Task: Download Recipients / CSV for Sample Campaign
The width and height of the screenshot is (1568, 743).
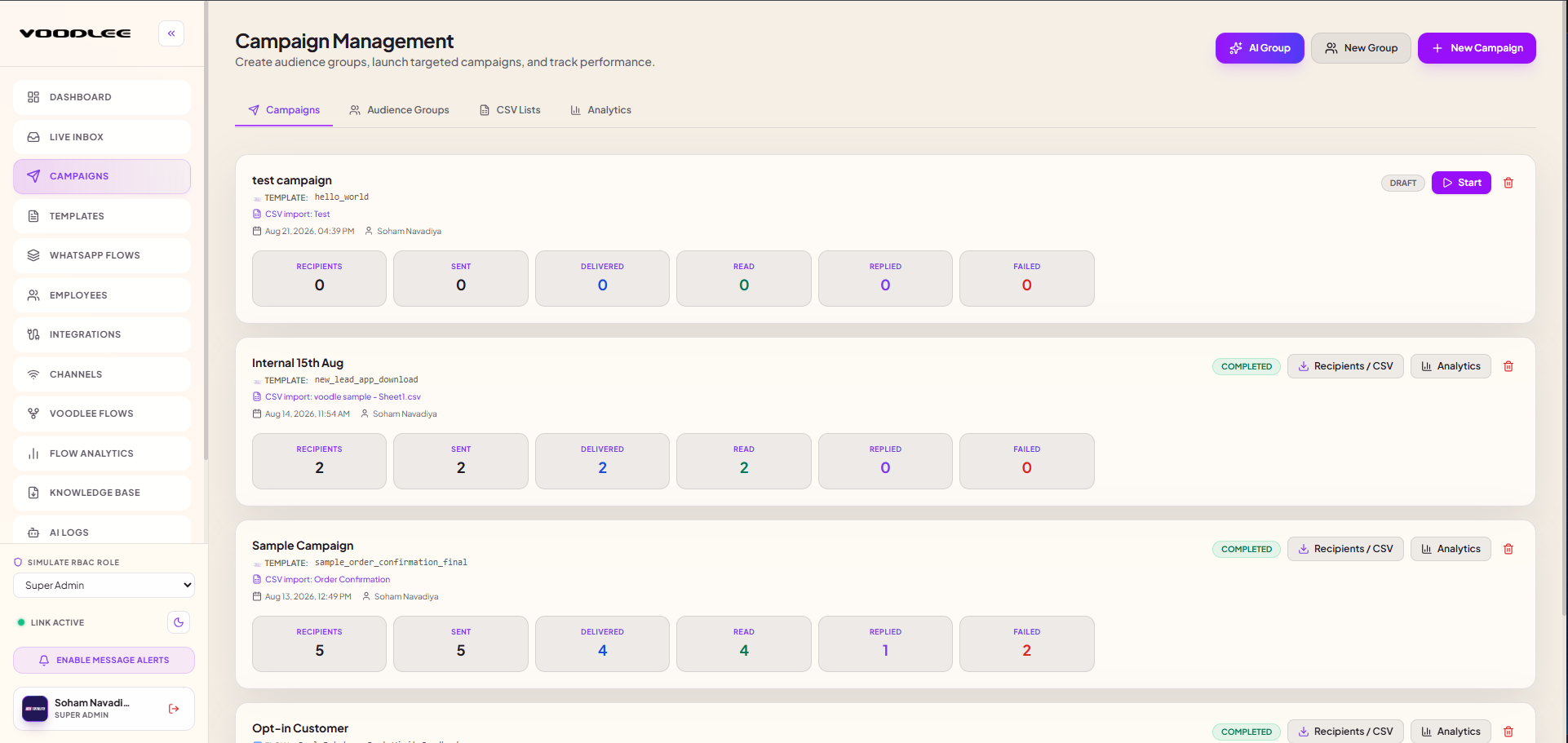Action: pos(1345,549)
